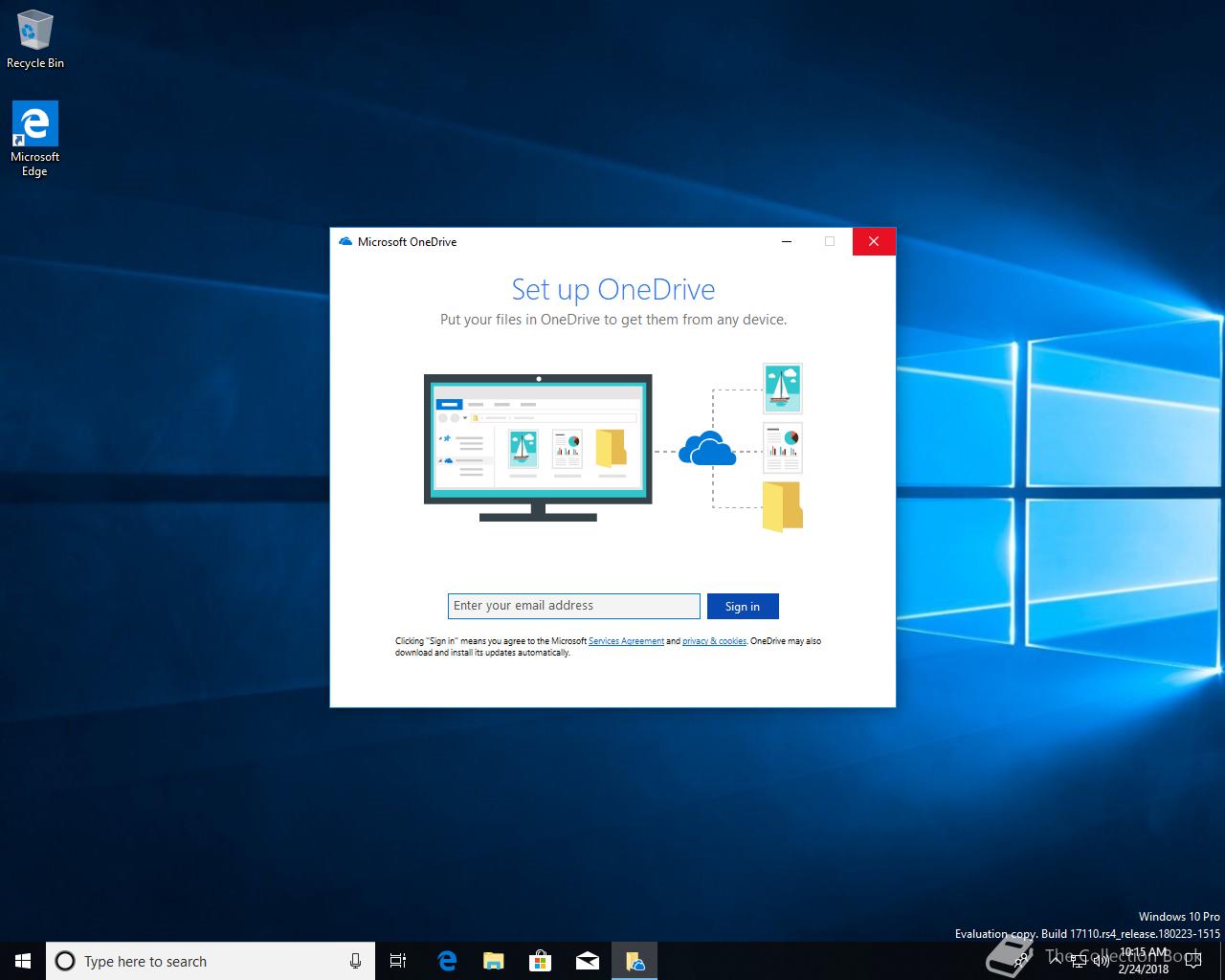Click the OneDrive setup taskbar icon
The height and width of the screenshot is (980, 1225).
634,961
